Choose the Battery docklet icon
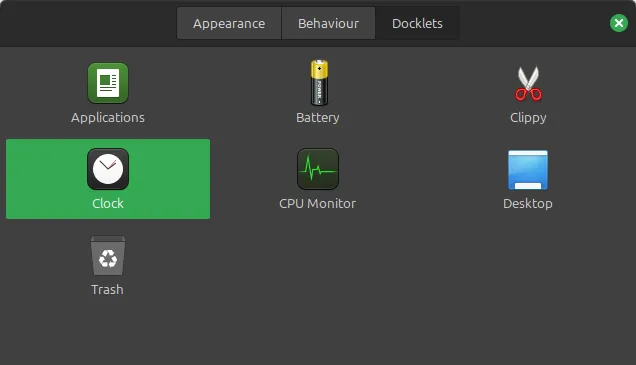Image resolution: width=636 pixels, height=365 pixels. coord(319,83)
